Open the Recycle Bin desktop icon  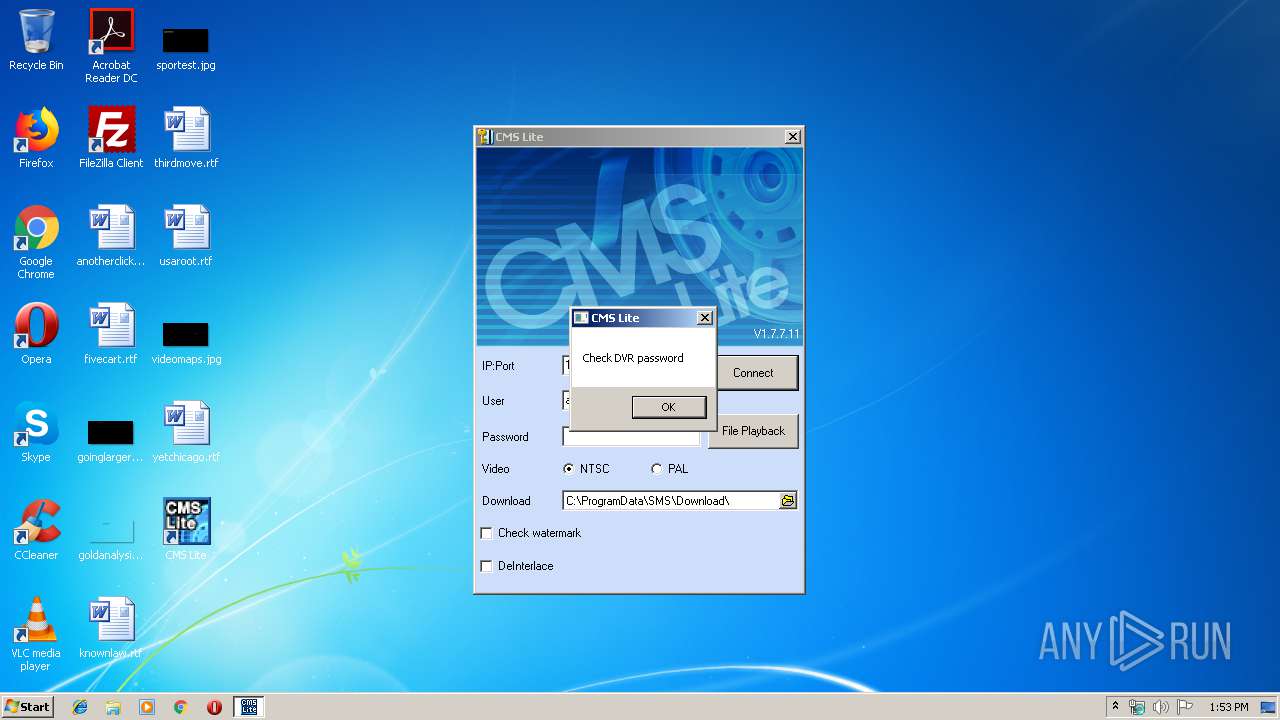pyautogui.click(x=36, y=40)
